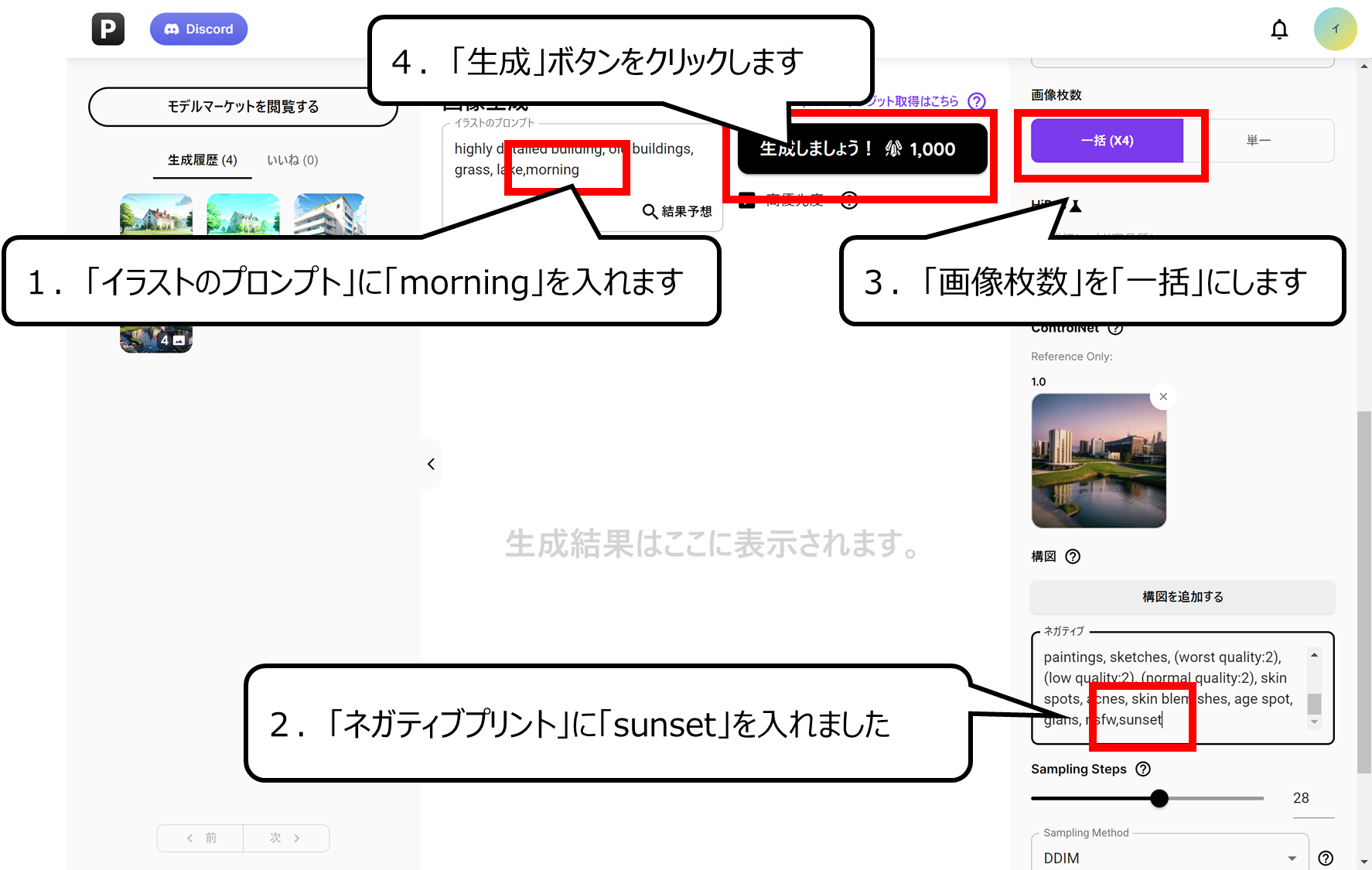Click the Sampling Steps slider handle
Viewport: 1372px width, 870px height.
[1159, 798]
